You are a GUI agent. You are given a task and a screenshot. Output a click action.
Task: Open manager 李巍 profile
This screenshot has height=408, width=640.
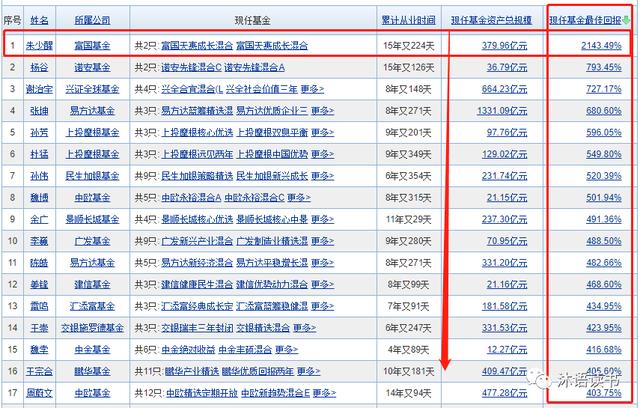click(x=39, y=241)
